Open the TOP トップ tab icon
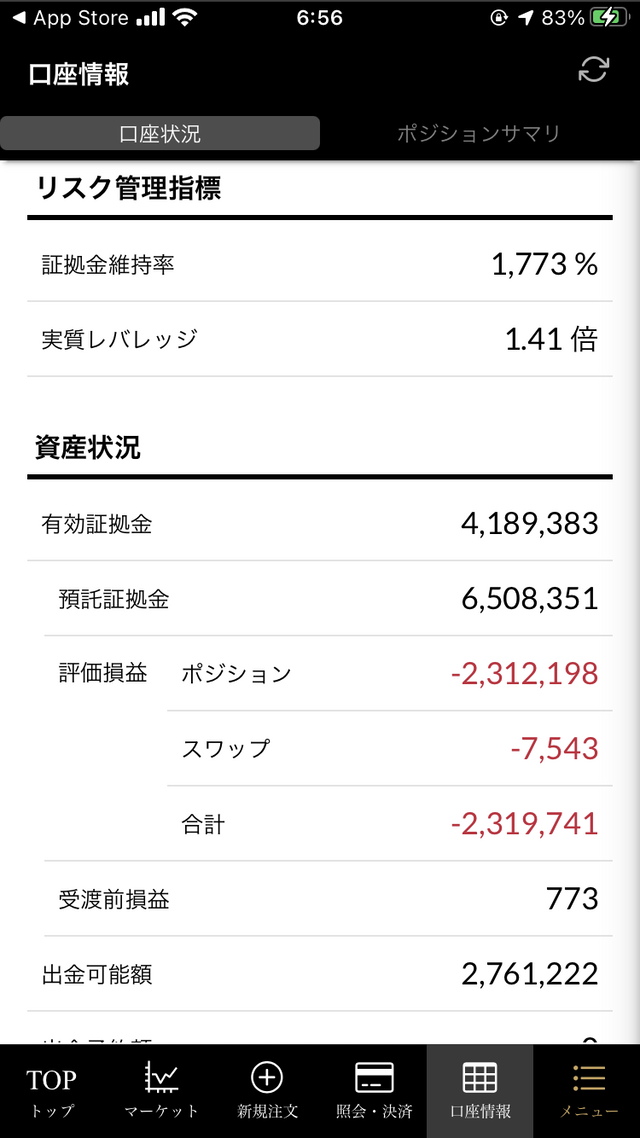This screenshot has width=640, height=1138. pyautogui.click(x=52, y=1079)
